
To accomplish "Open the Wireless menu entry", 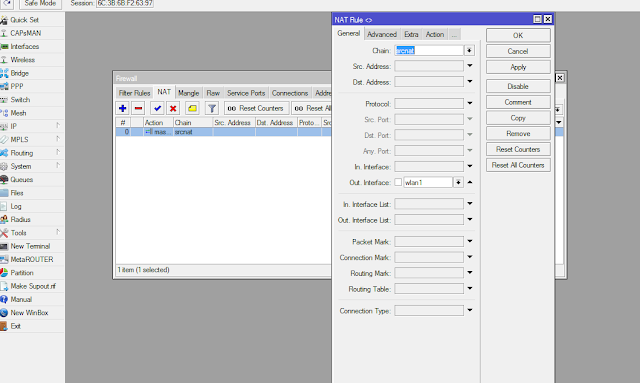I will coord(22,60).
